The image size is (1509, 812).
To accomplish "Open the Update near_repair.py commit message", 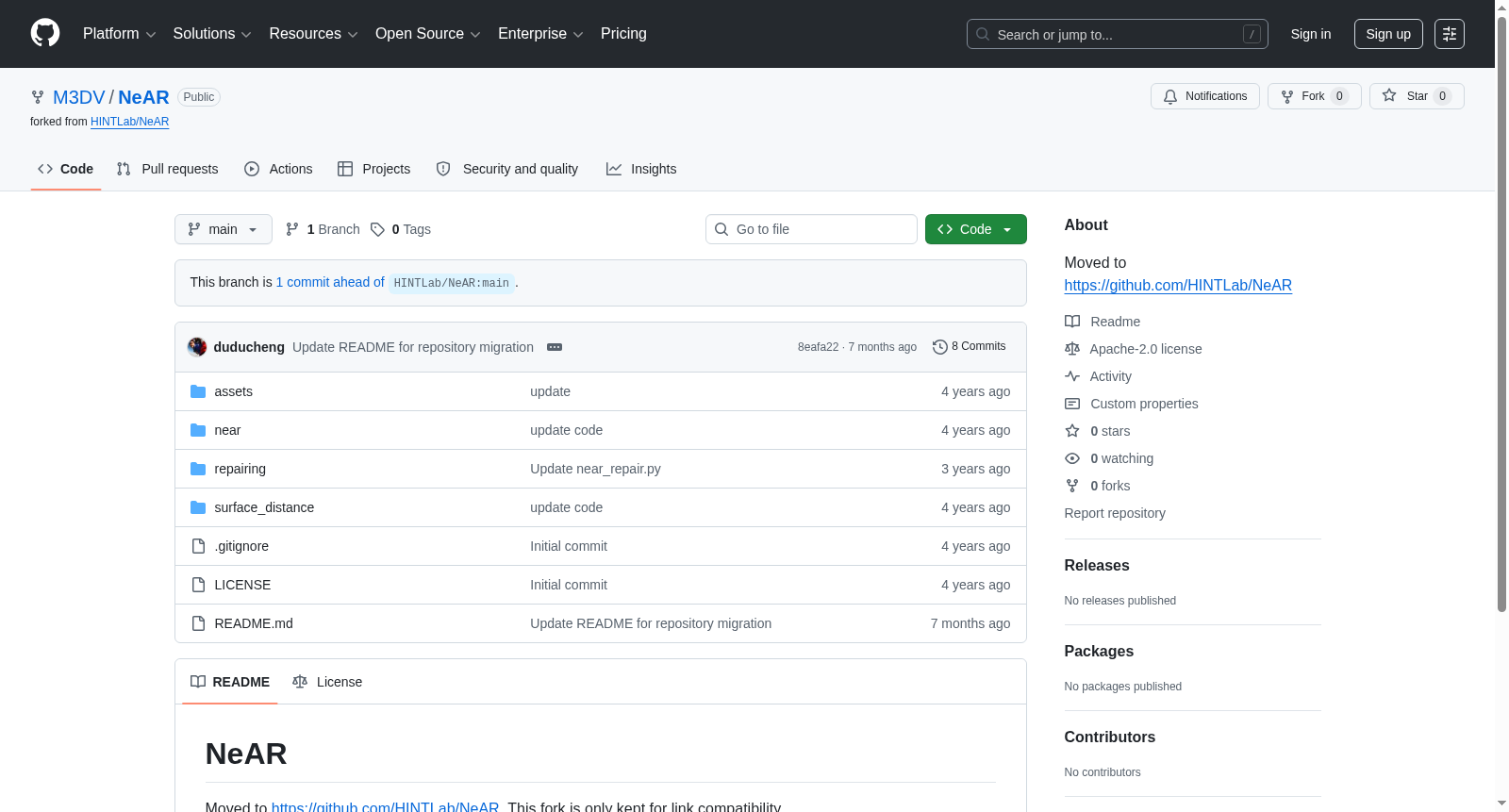I will coord(595,469).
